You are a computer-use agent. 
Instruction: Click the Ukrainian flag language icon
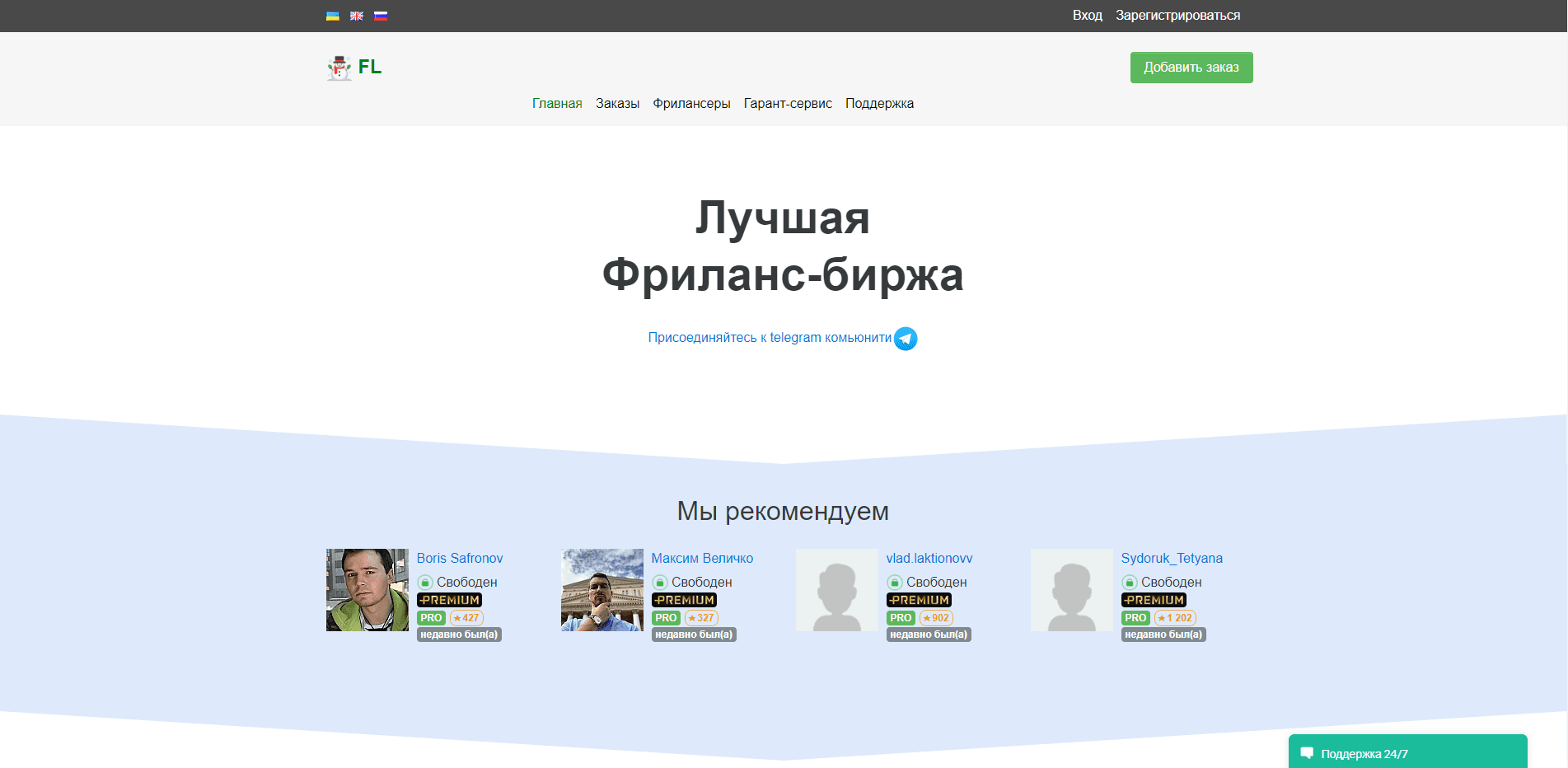[x=332, y=16]
